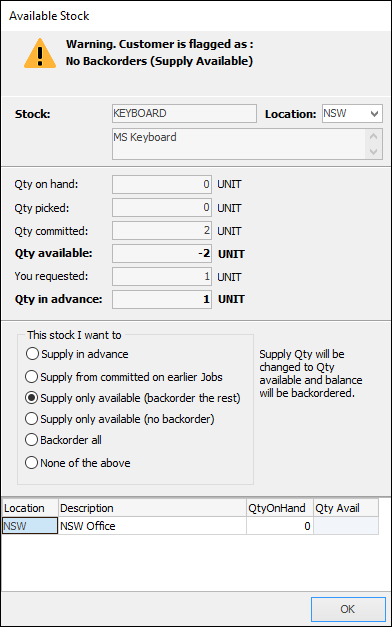This screenshot has width=392, height=627.
Task: Click the MS Keyboard description box
Action: (238, 144)
